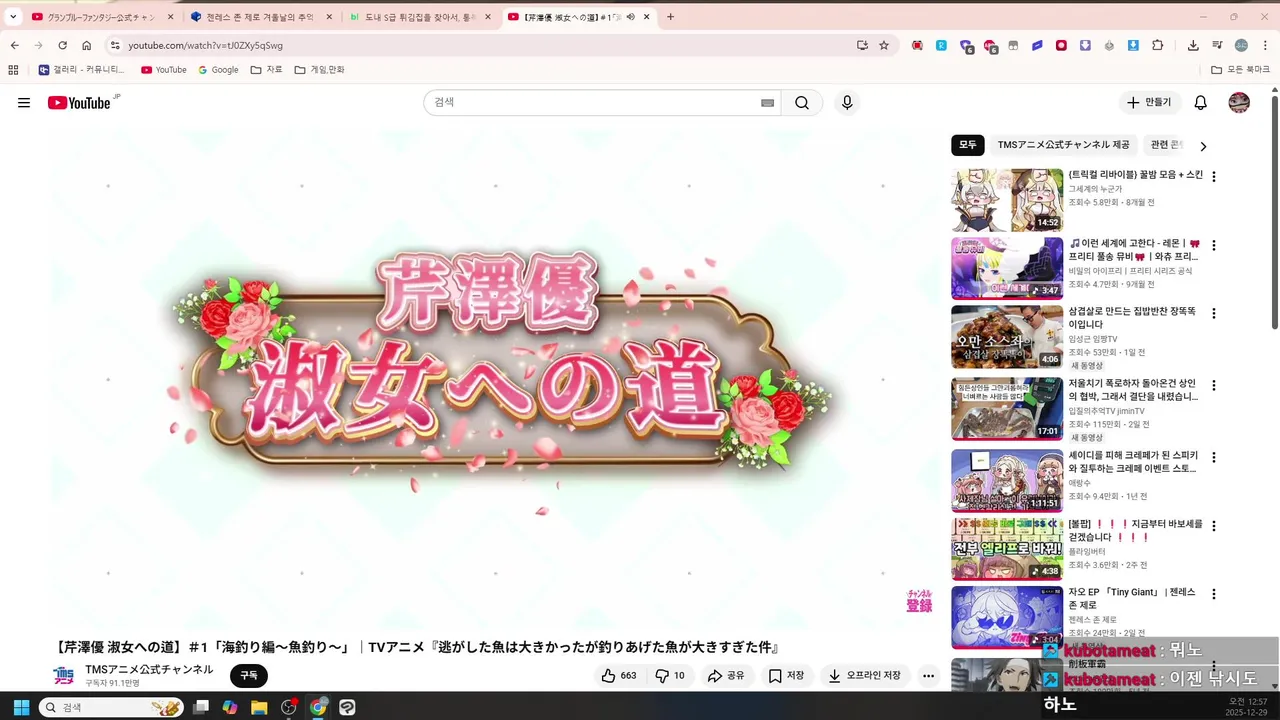Click the 오프라인 저장 download button
This screenshot has height=720, width=1280.
click(x=865, y=676)
